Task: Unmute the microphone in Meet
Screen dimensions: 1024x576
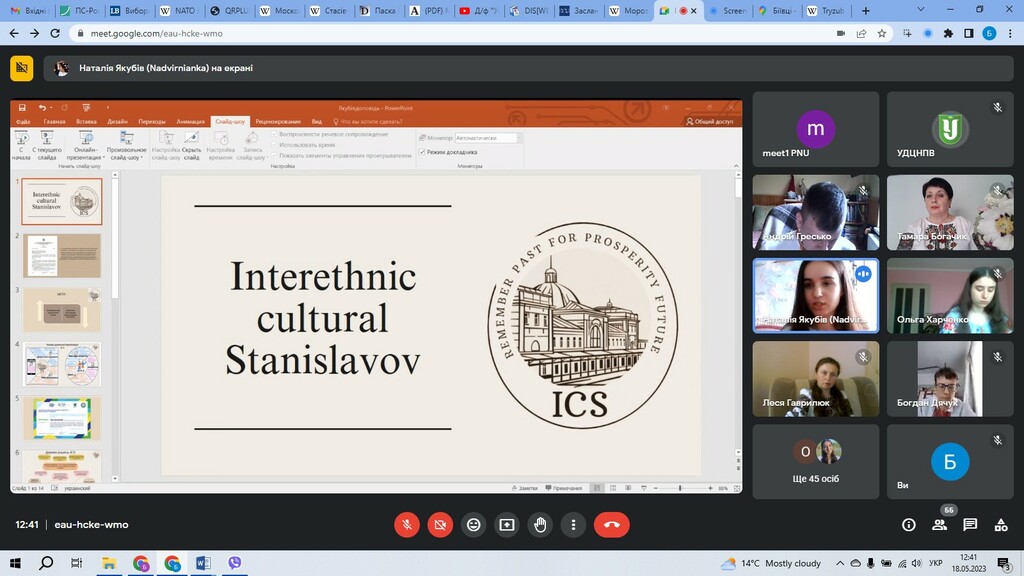Action: coord(407,524)
